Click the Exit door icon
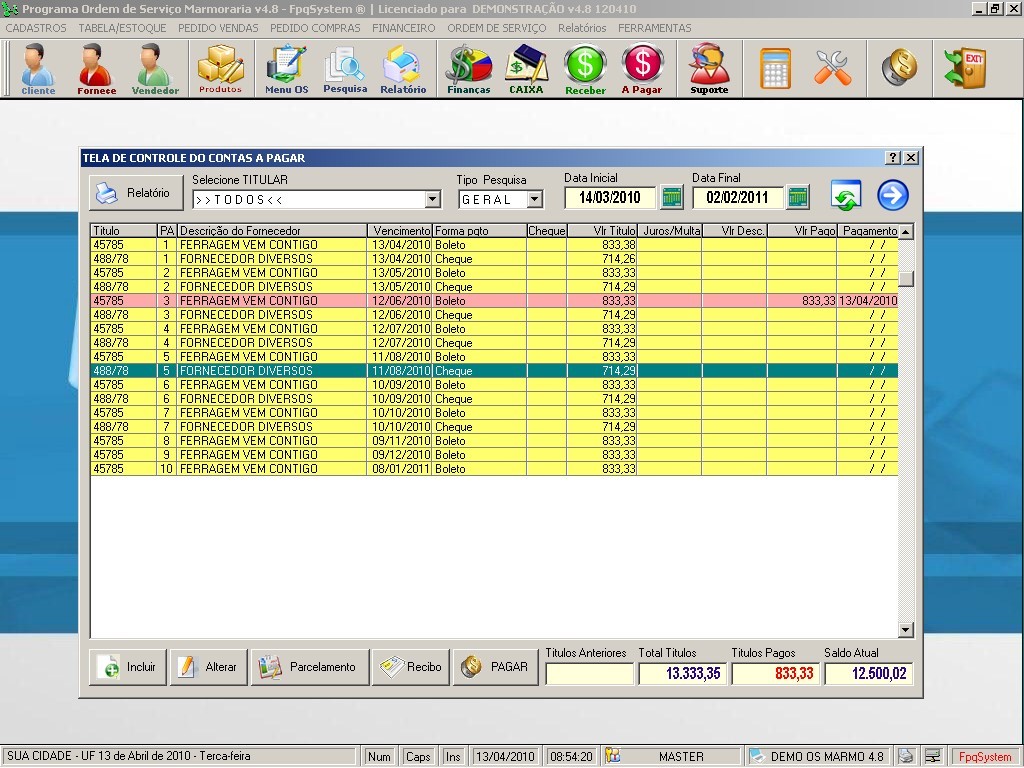The width and height of the screenshot is (1024, 768). click(x=964, y=68)
